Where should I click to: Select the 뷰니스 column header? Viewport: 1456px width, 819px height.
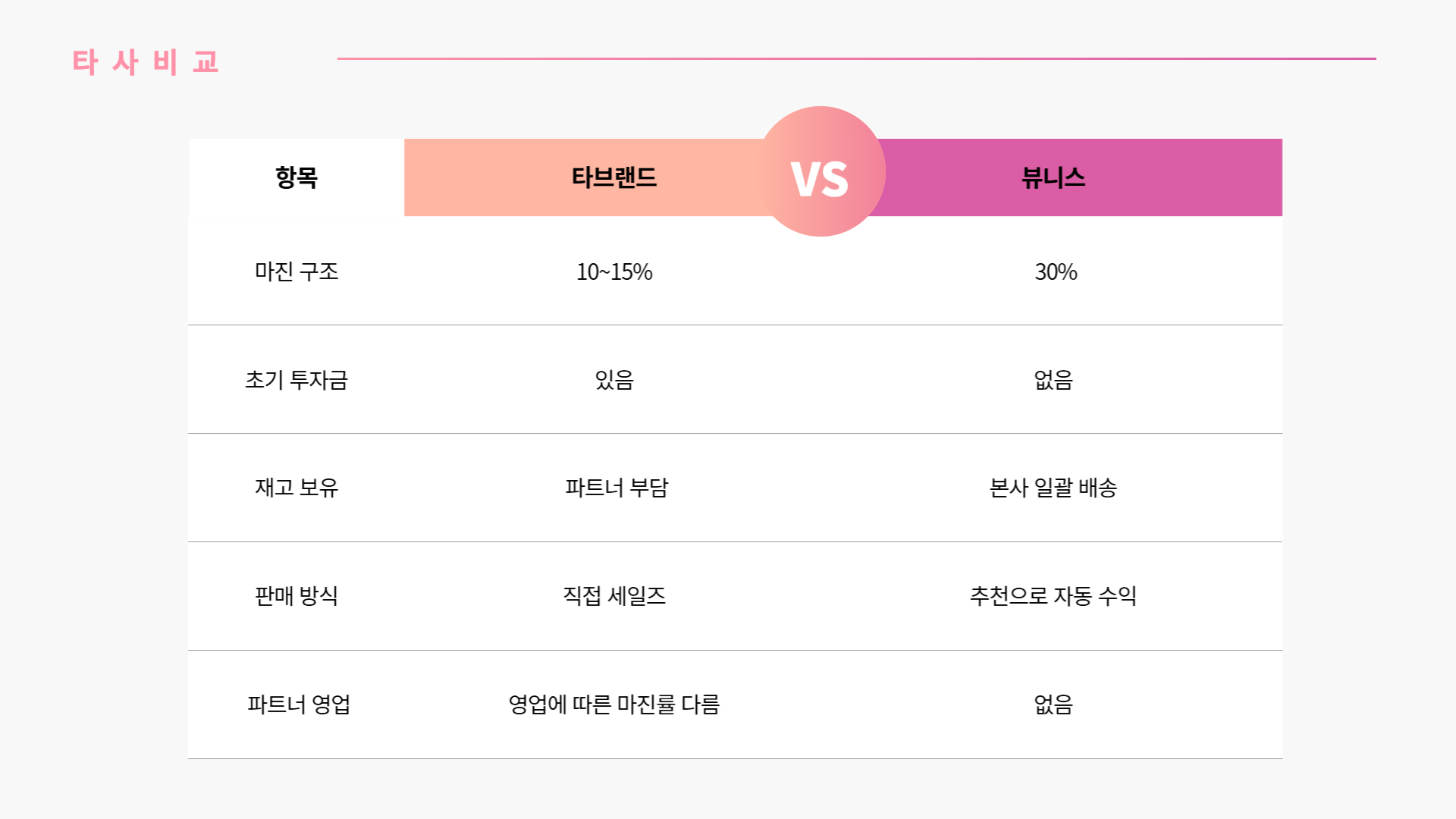[x=1053, y=177]
